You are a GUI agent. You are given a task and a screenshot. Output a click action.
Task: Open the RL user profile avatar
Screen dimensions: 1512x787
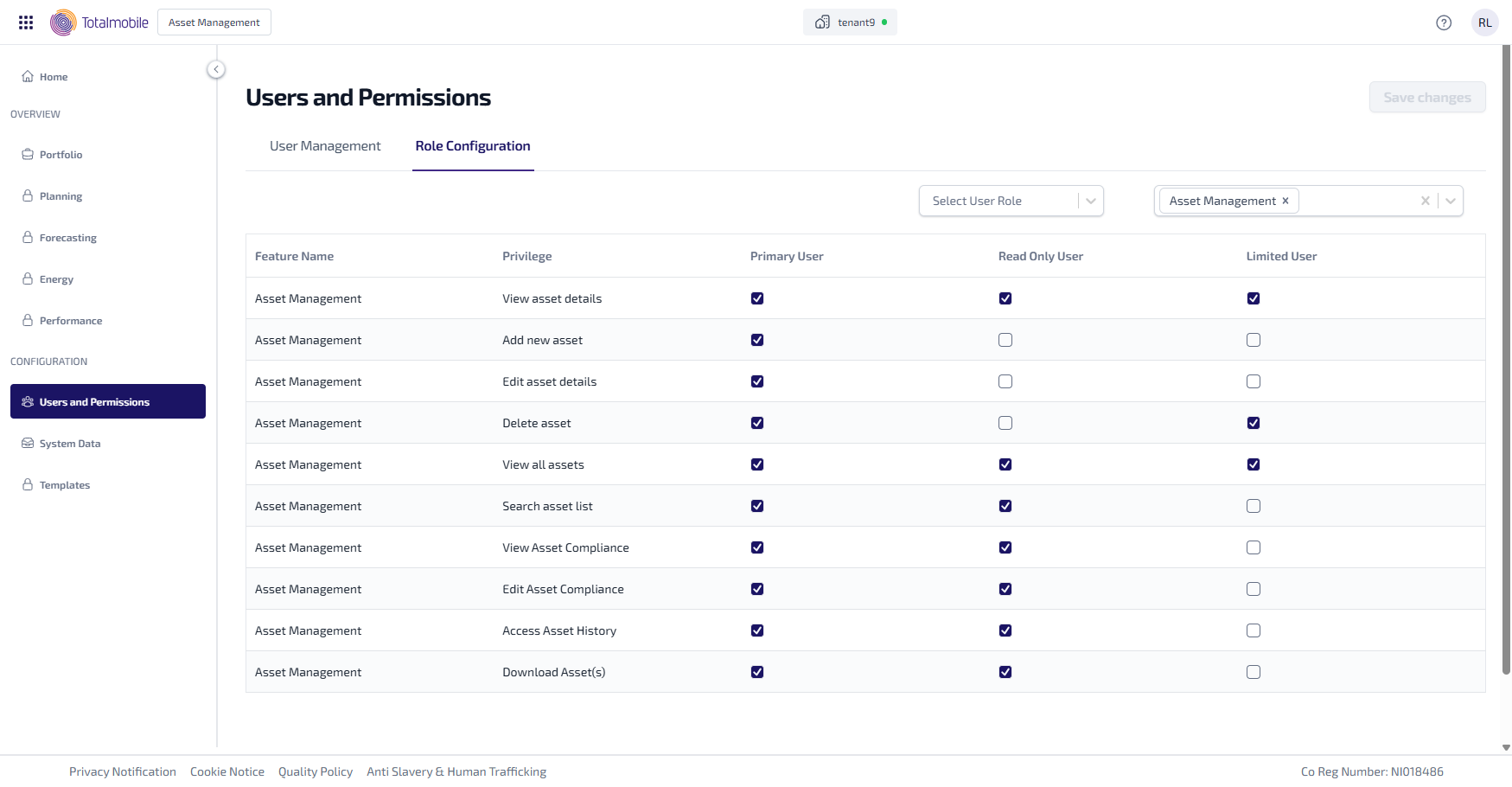pyautogui.click(x=1484, y=22)
